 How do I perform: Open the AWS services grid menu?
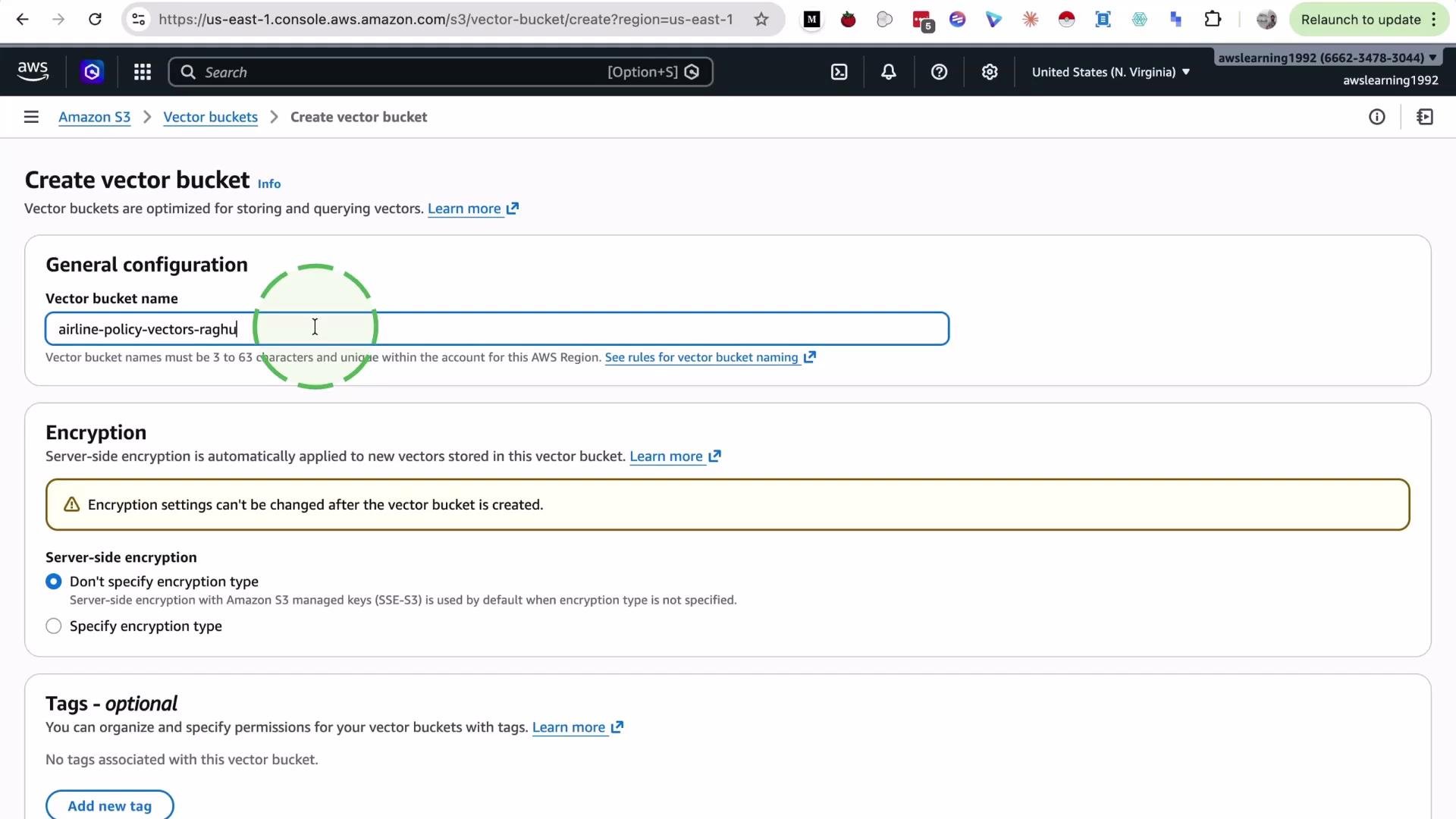(143, 72)
